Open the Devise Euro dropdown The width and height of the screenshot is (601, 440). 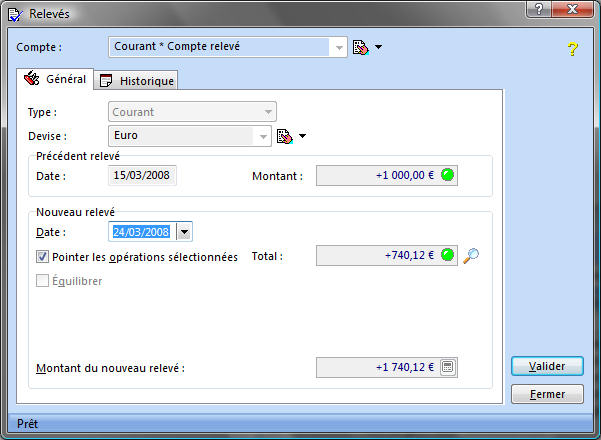click(x=264, y=136)
